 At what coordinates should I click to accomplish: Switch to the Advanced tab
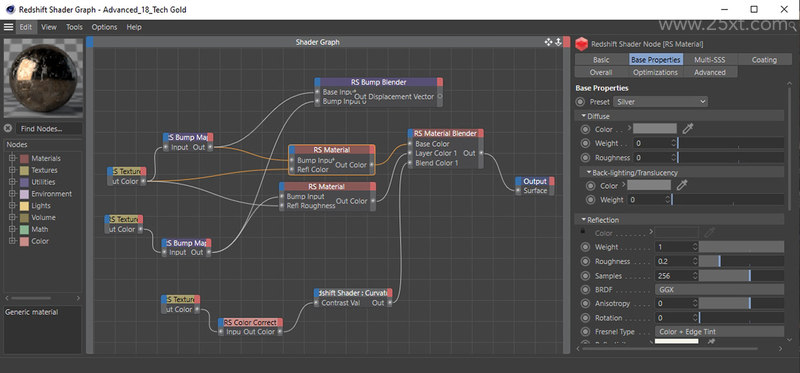coord(709,72)
